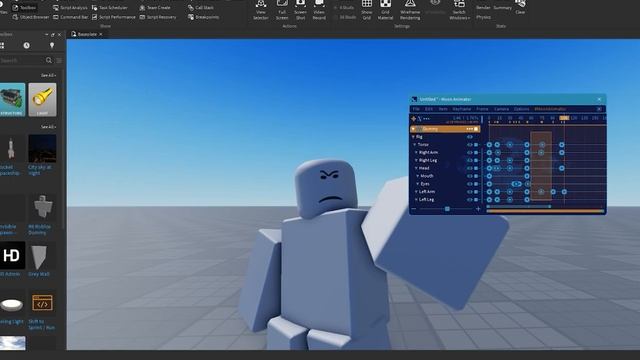Open Toolbox creations lightbulb tab
Viewport: 640px width, 360px height.
point(52,45)
